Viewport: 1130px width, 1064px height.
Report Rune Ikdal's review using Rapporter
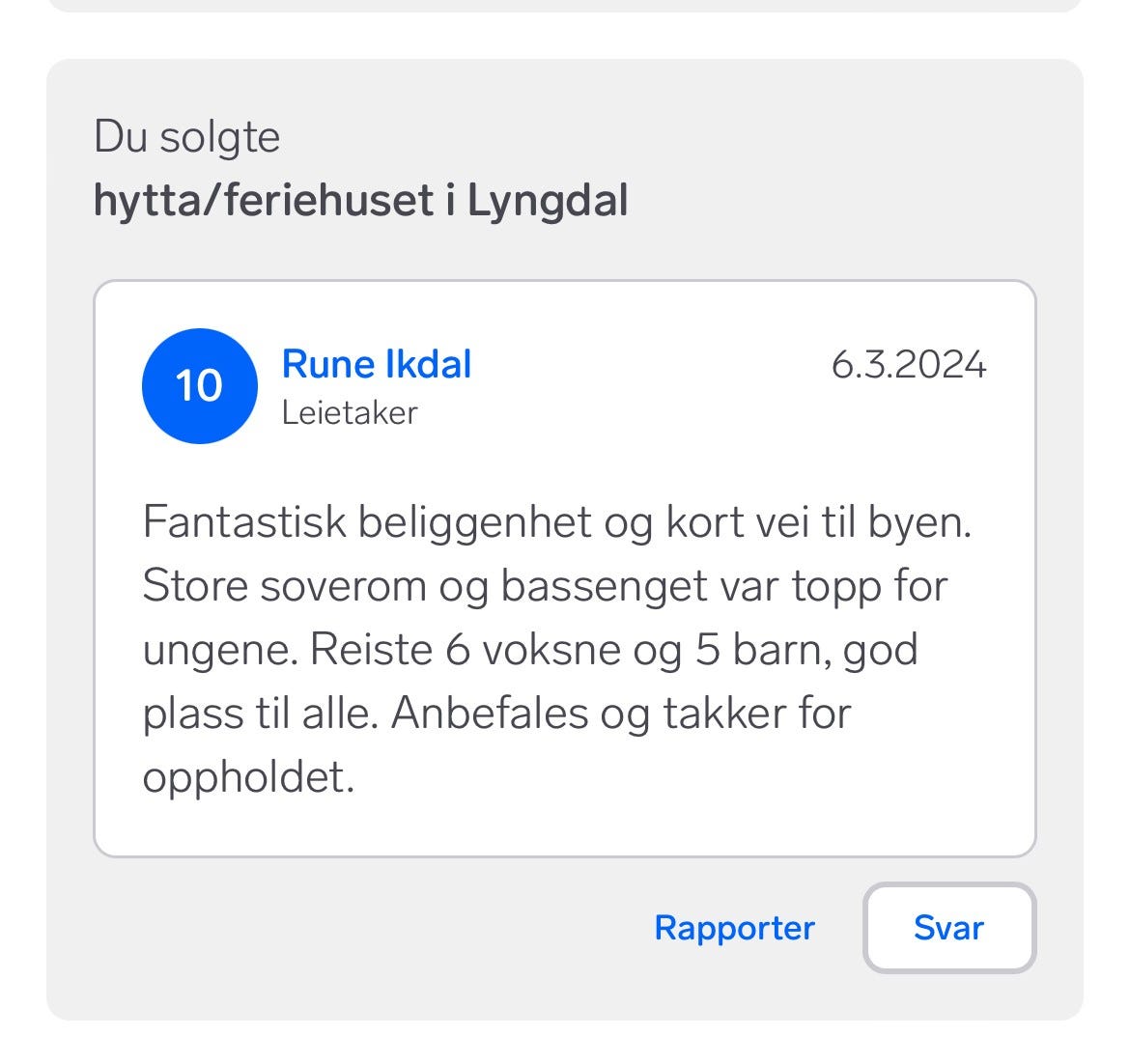(x=734, y=928)
